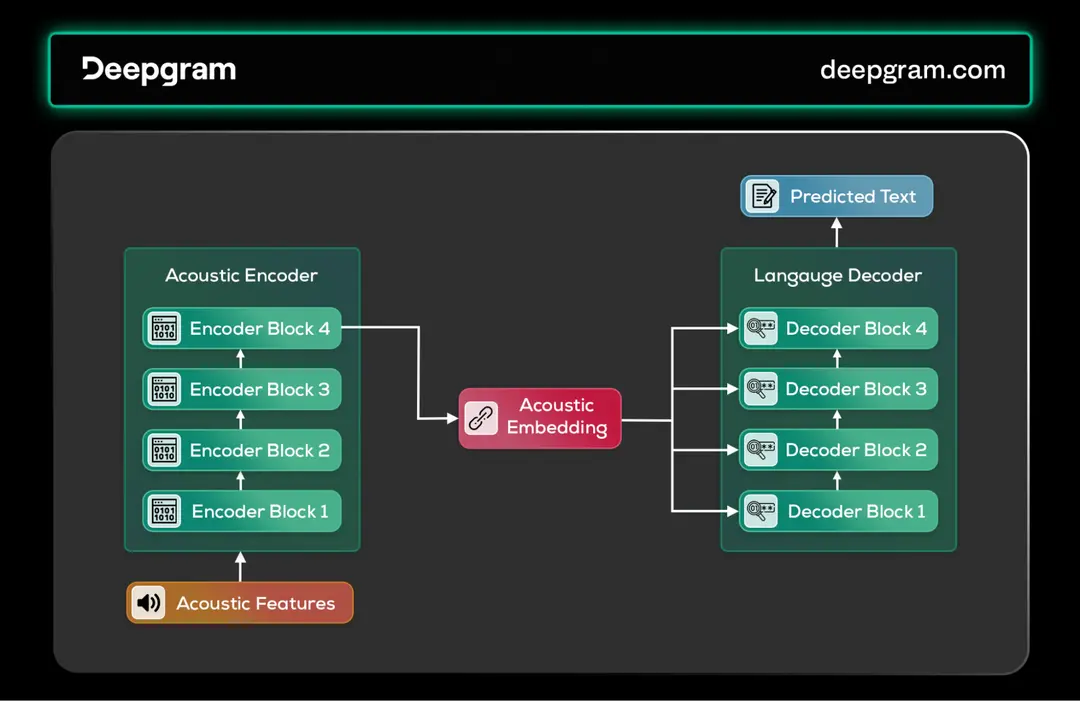Click the chain link icon in Acoustic Embedding

481,418
